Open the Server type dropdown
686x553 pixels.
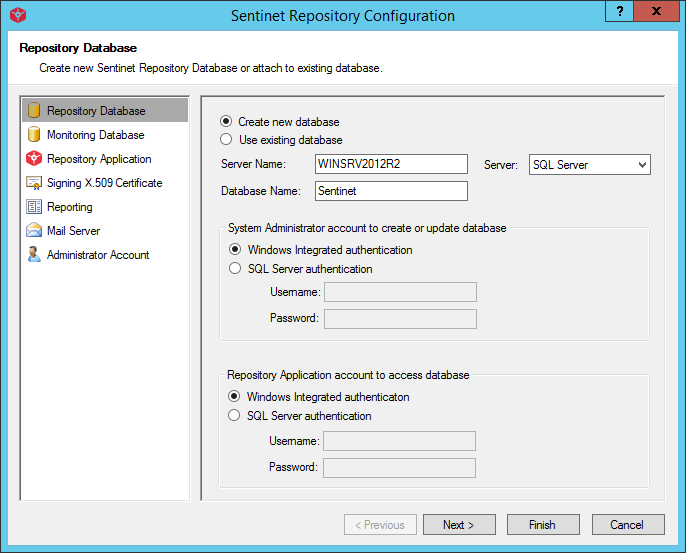(589, 164)
